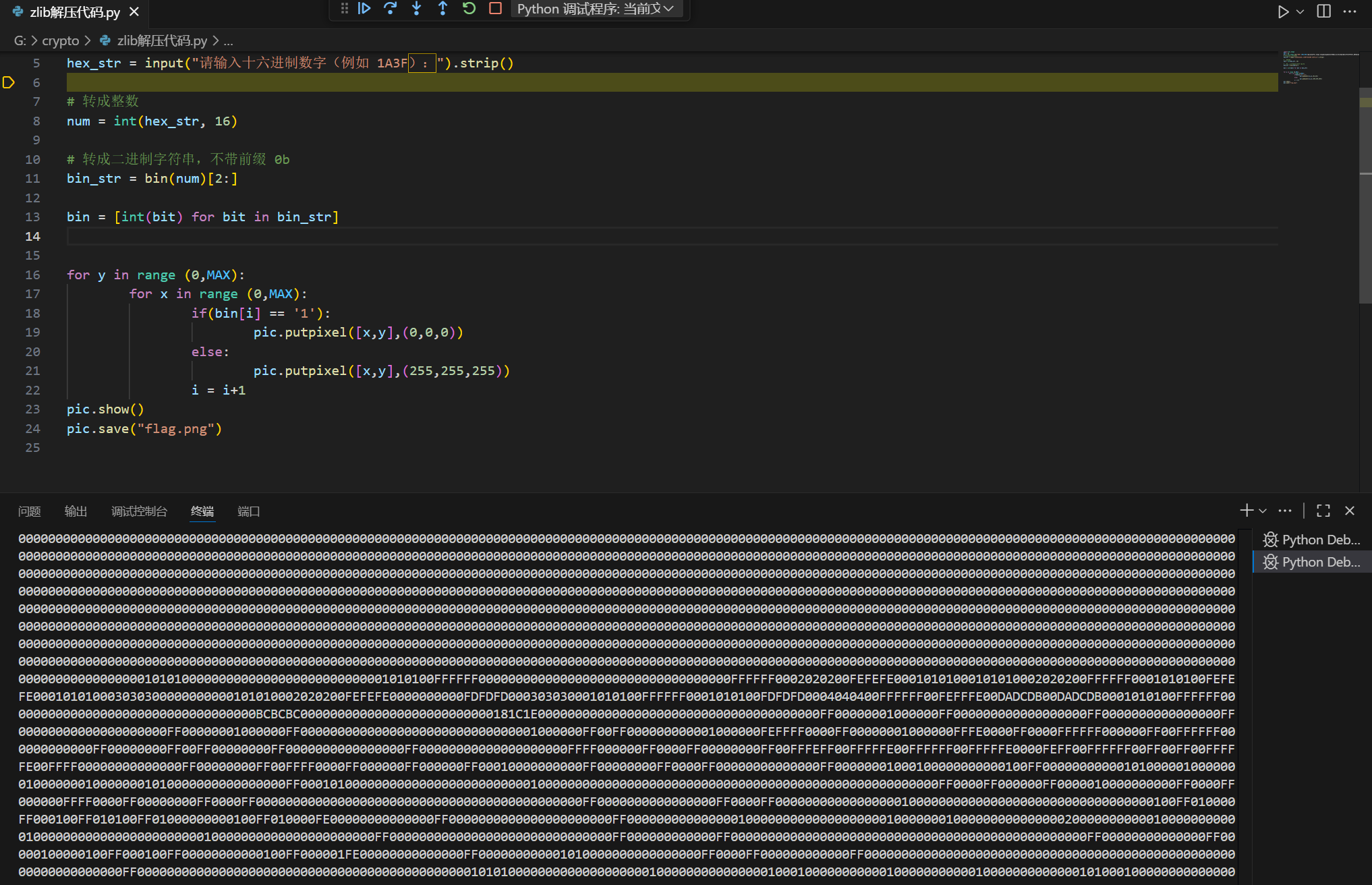Image resolution: width=1372 pixels, height=885 pixels.
Task: Switch to the 调试控制台 tab
Action: click(x=139, y=511)
